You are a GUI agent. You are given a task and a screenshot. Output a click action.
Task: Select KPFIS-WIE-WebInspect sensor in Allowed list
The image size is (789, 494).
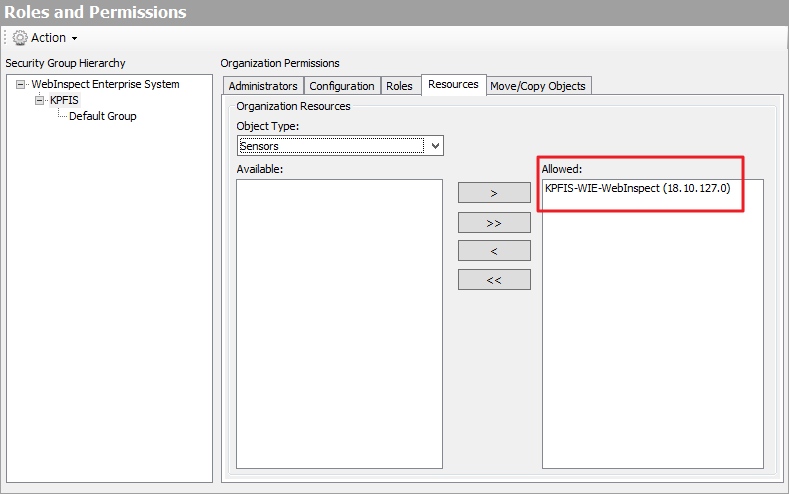[x=637, y=189]
